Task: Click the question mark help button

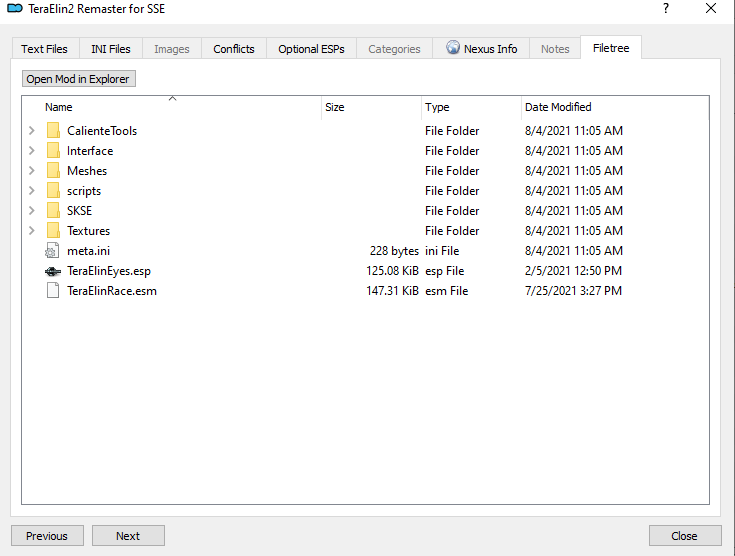Action: pyautogui.click(x=666, y=8)
